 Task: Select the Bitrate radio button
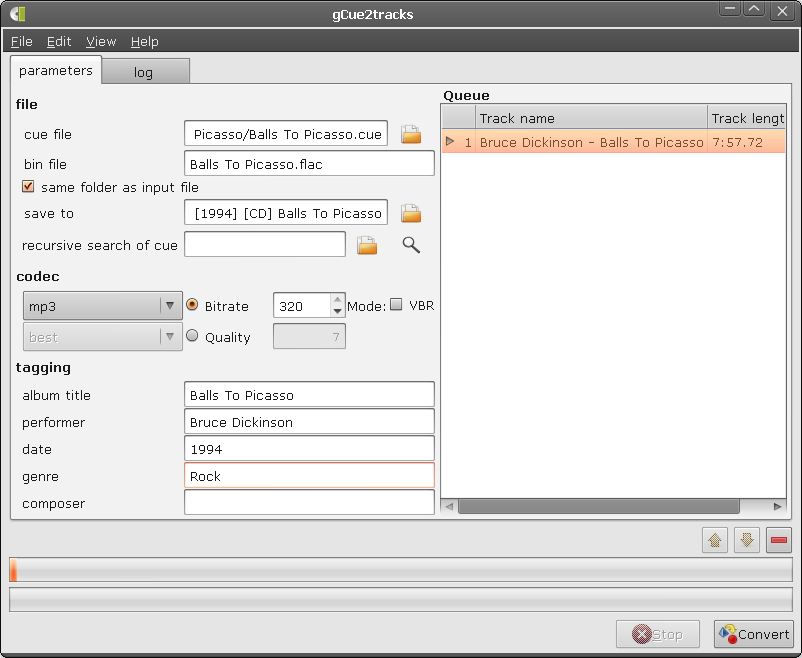tap(192, 305)
